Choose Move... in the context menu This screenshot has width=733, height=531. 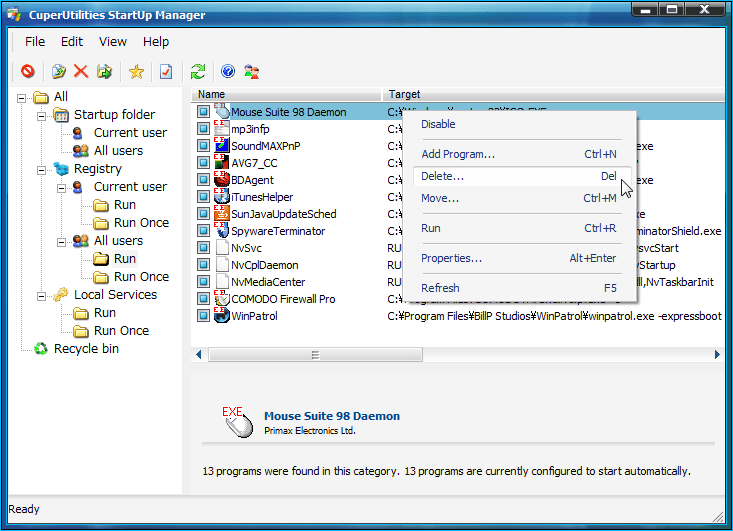coord(519,198)
